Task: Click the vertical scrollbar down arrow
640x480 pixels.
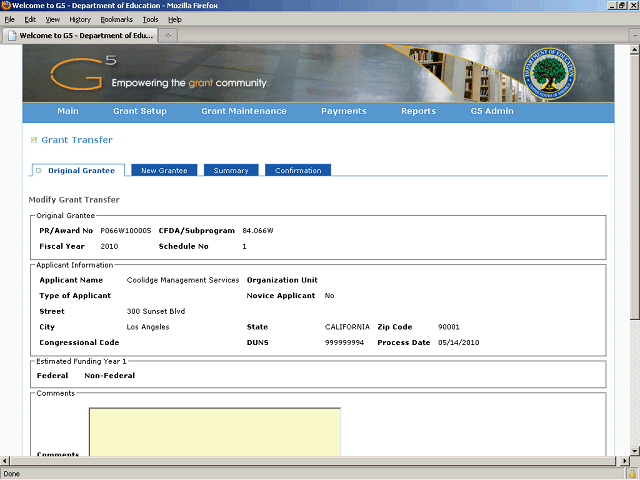Action: pyautogui.click(x=634, y=451)
